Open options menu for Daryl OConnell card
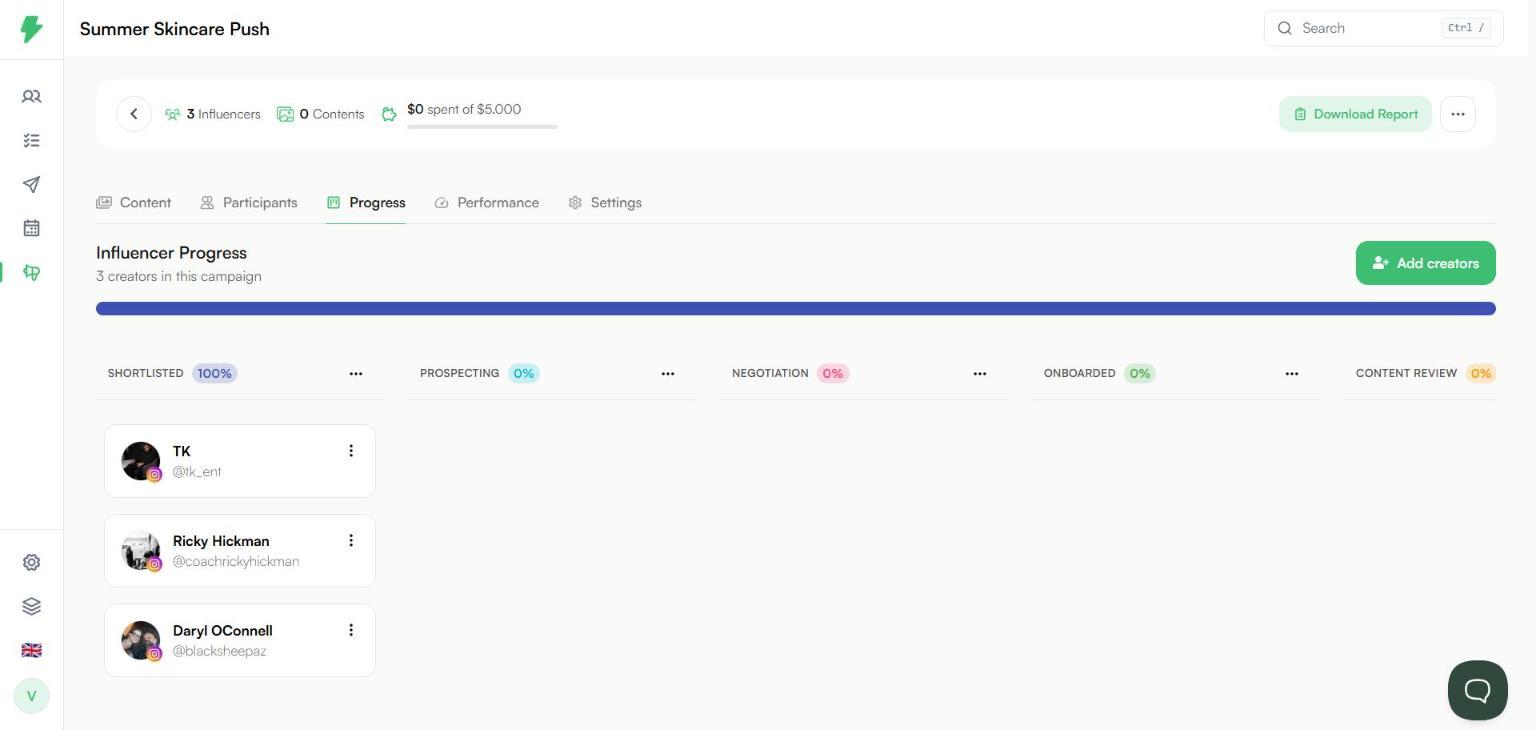The height and width of the screenshot is (730, 1536). pyautogui.click(x=351, y=630)
